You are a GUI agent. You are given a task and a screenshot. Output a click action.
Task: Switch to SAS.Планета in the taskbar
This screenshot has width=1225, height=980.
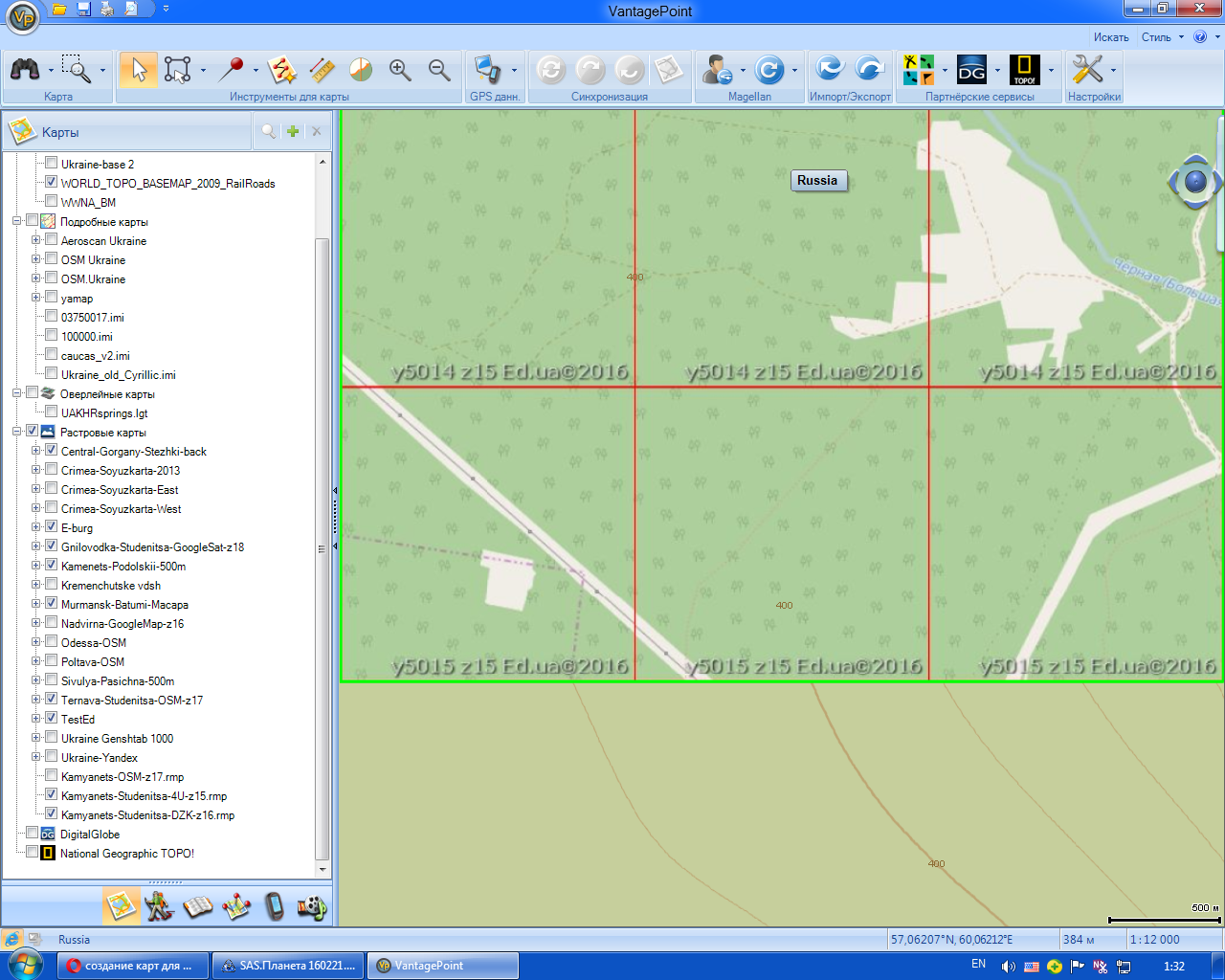tap(287, 966)
